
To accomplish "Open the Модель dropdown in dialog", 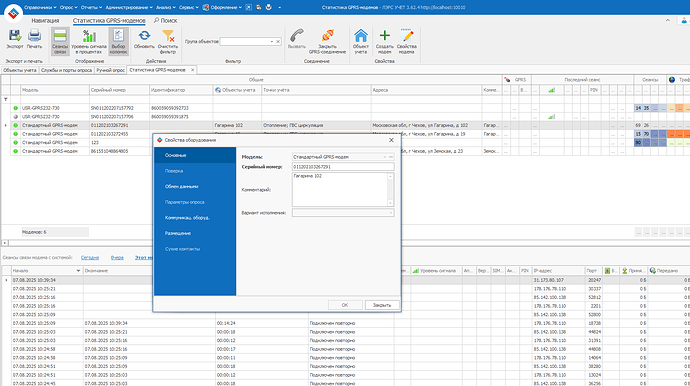I will pyautogui.click(x=385, y=157).
